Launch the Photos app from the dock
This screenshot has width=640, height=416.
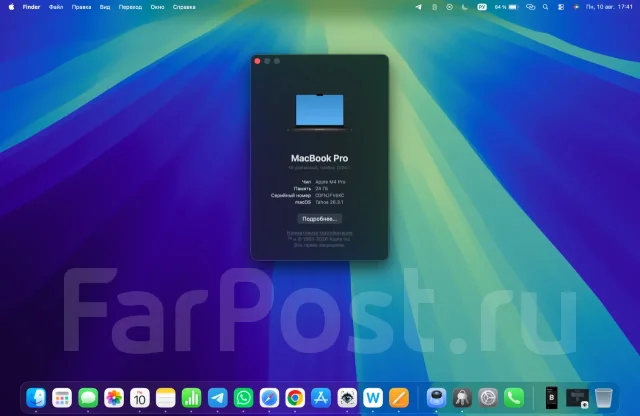click(x=114, y=398)
